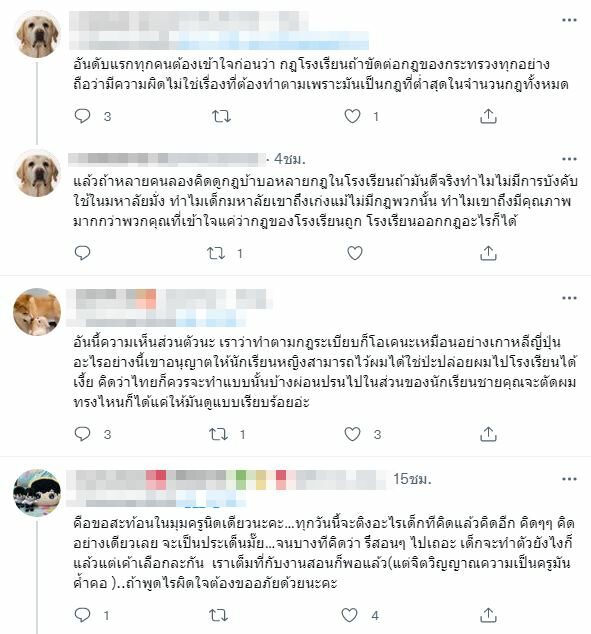
Task: Open the 15ชม. timestamp link
Action: coord(412,479)
